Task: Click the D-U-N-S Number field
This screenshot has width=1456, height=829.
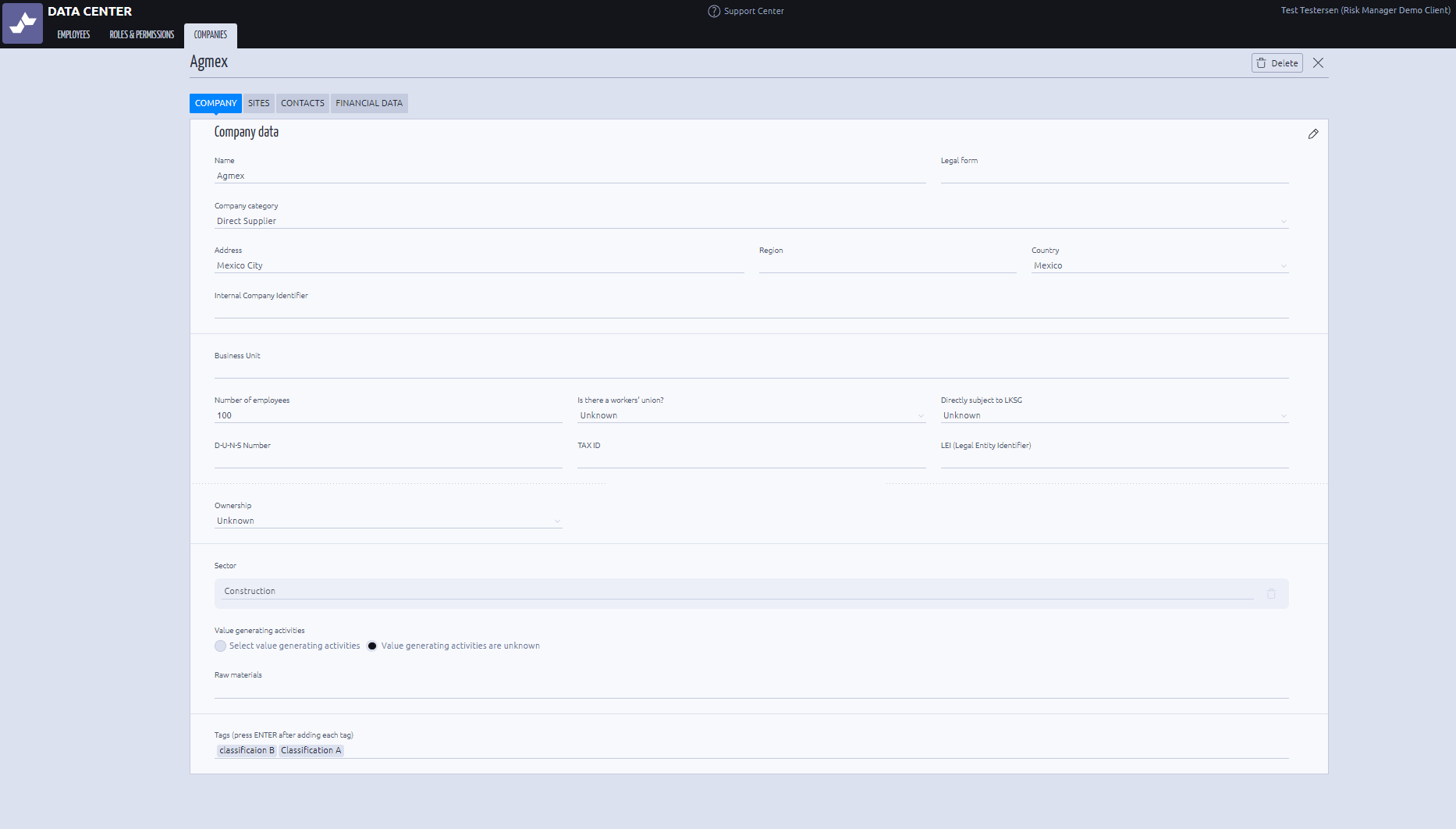Action: pyautogui.click(x=389, y=461)
